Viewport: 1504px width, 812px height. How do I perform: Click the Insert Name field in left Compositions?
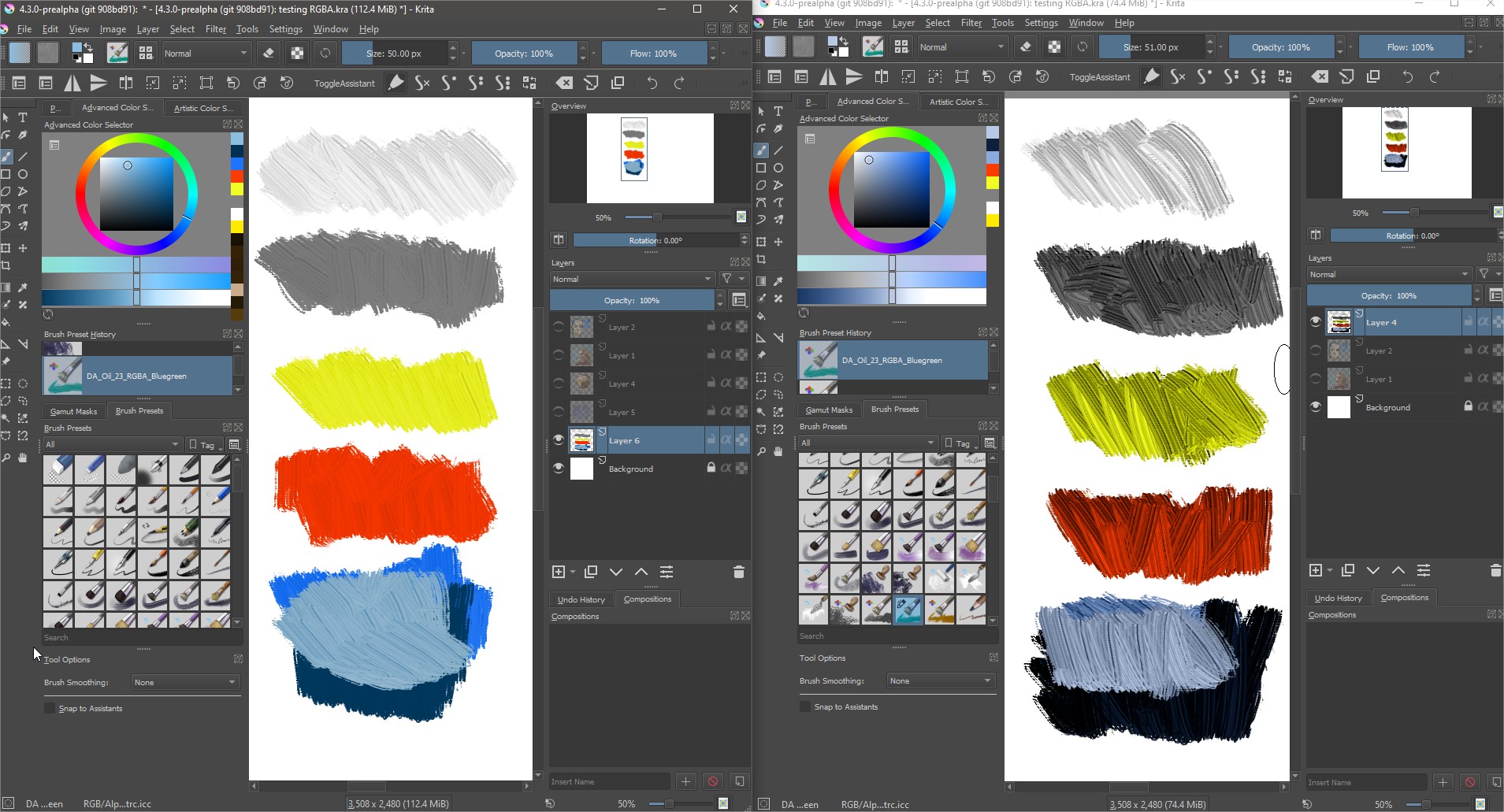(608, 781)
